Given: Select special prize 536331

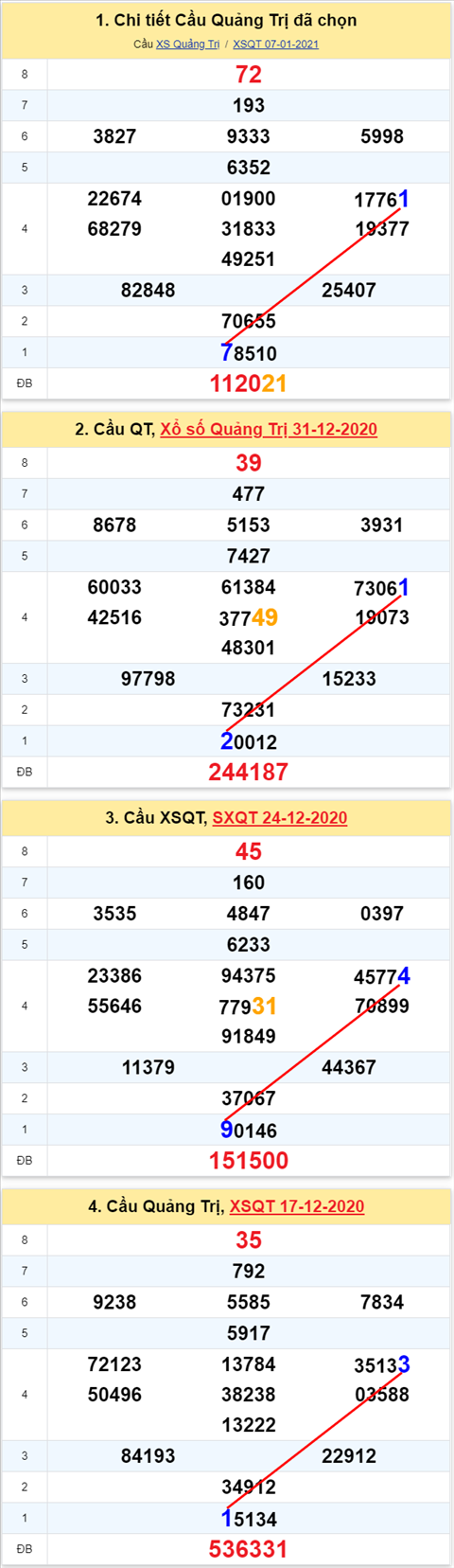Looking at the screenshot, I should (x=249, y=1549).
